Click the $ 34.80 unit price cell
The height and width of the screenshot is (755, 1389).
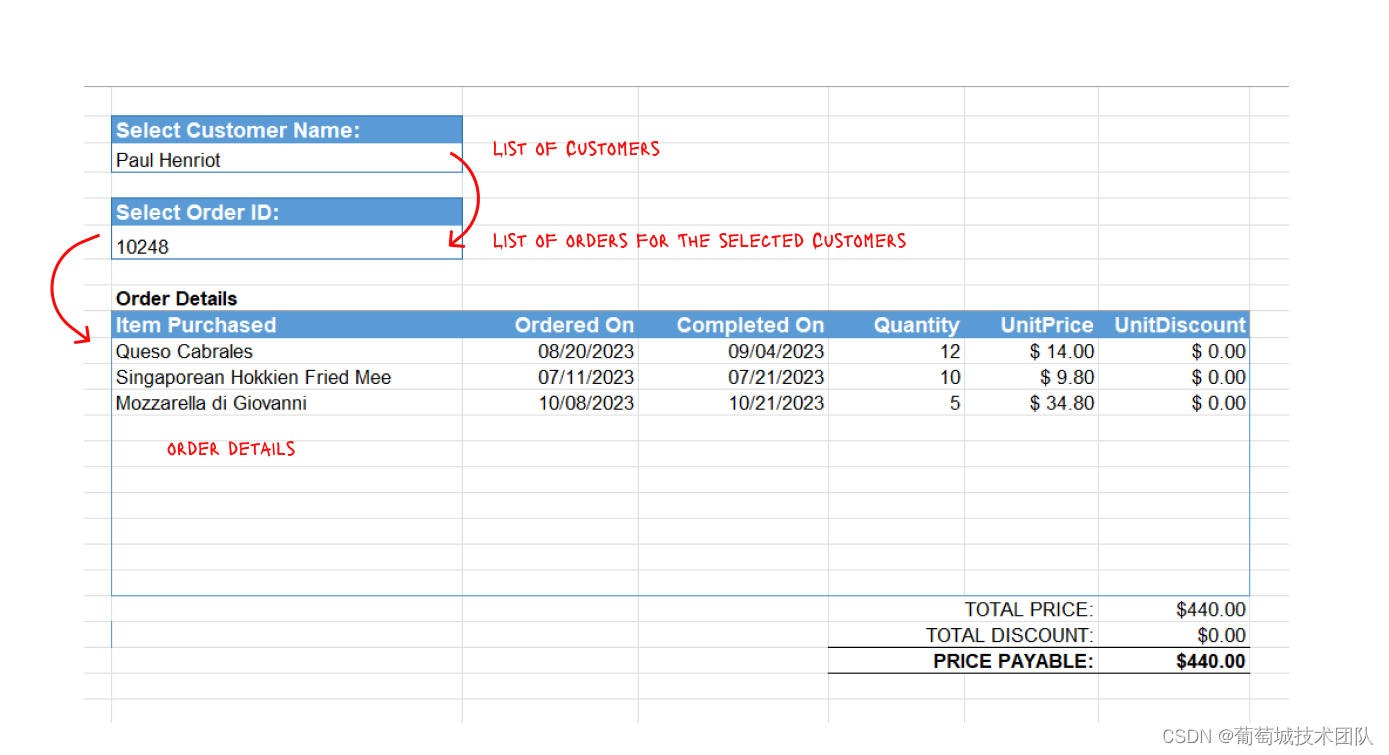[x=1032, y=403]
